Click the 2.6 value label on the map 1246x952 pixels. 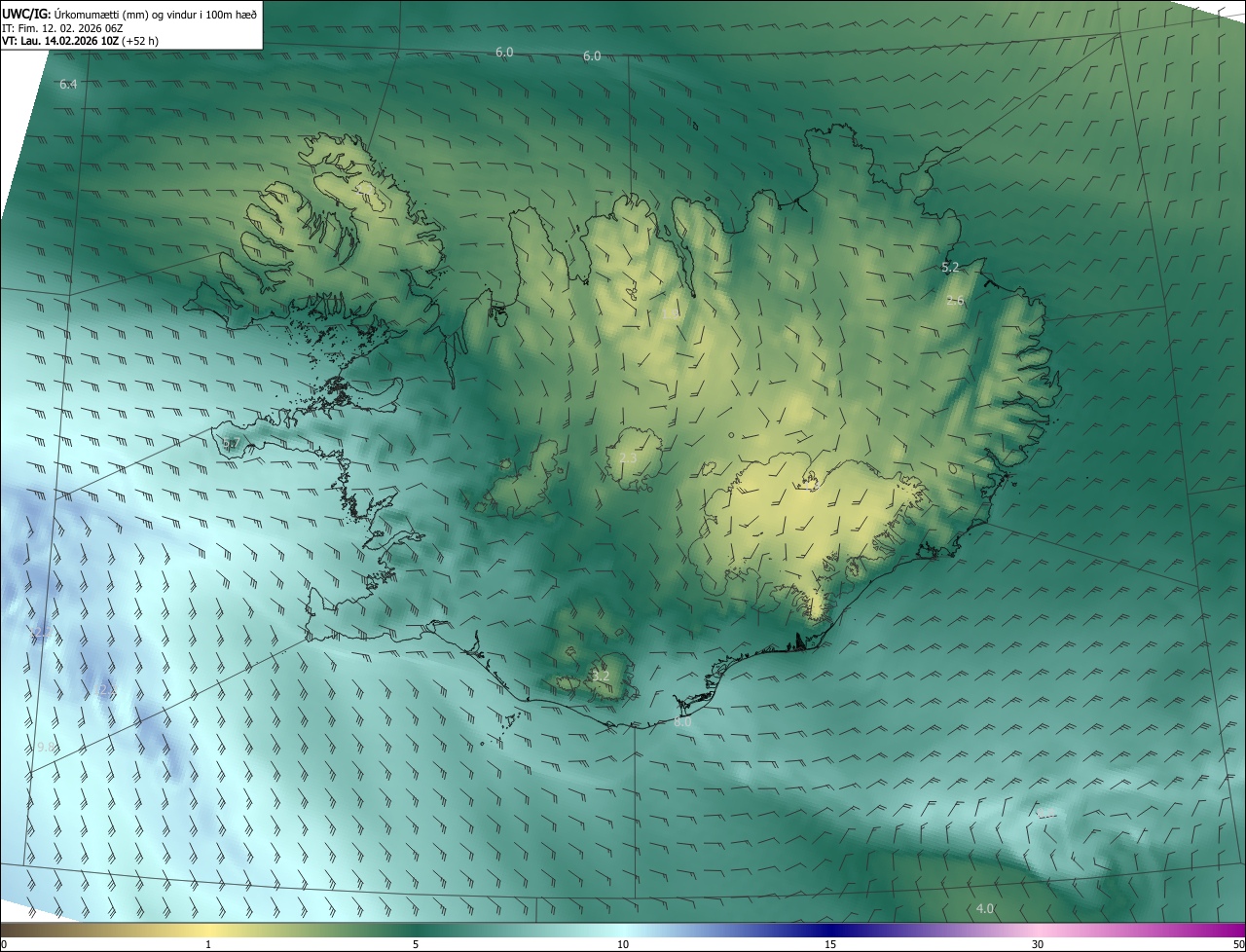pos(955,301)
